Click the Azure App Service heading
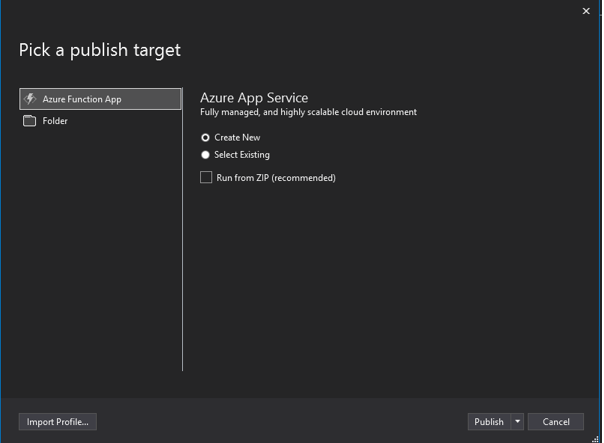604x443 pixels. [254, 98]
